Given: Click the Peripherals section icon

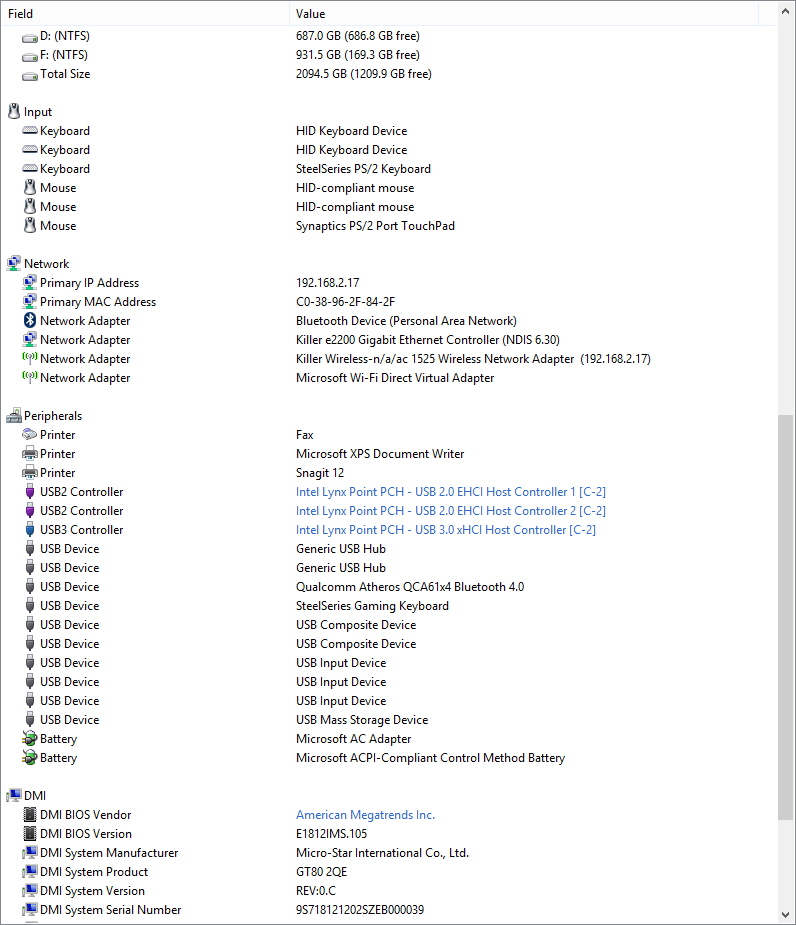Looking at the screenshot, I should (x=14, y=416).
